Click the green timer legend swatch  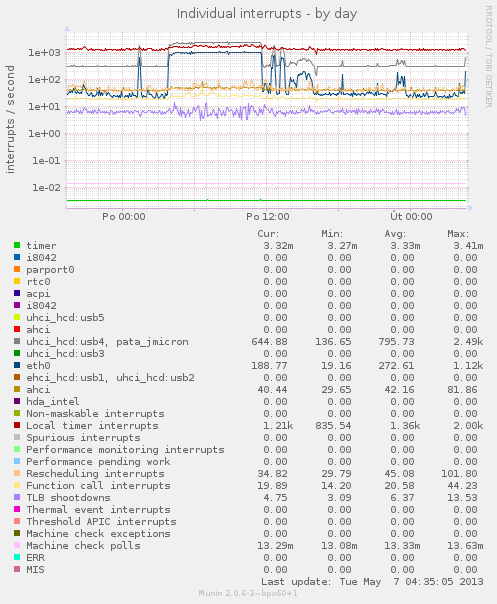(17, 245)
